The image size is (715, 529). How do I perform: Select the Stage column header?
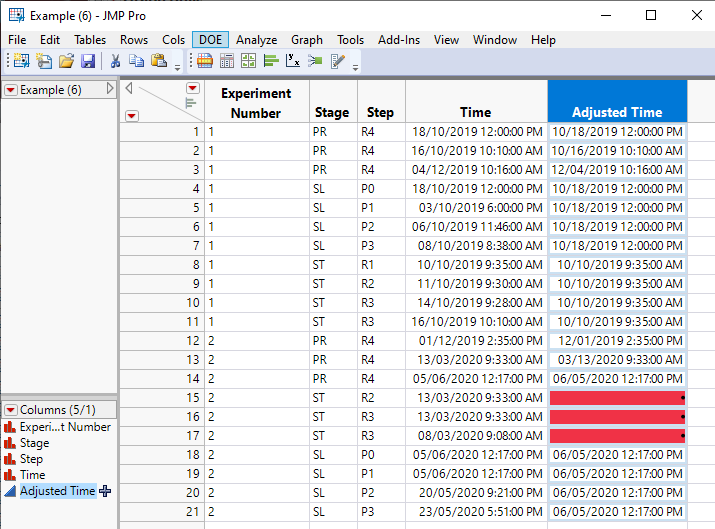(x=333, y=101)
